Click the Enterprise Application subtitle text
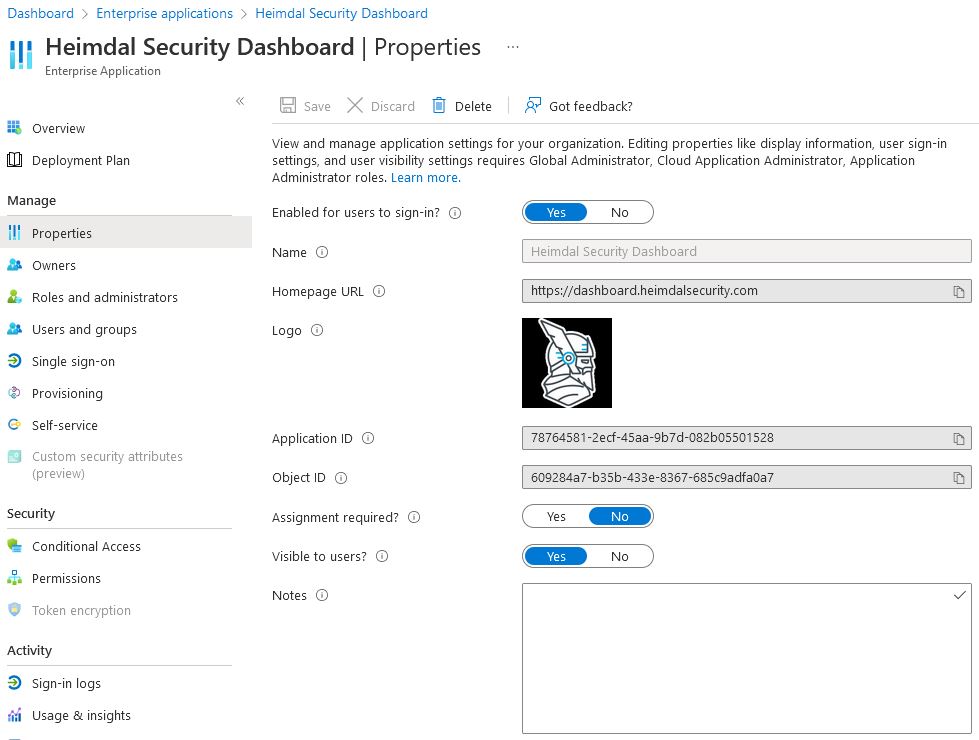This screenshot has width=979, height=740. [102, 71]
